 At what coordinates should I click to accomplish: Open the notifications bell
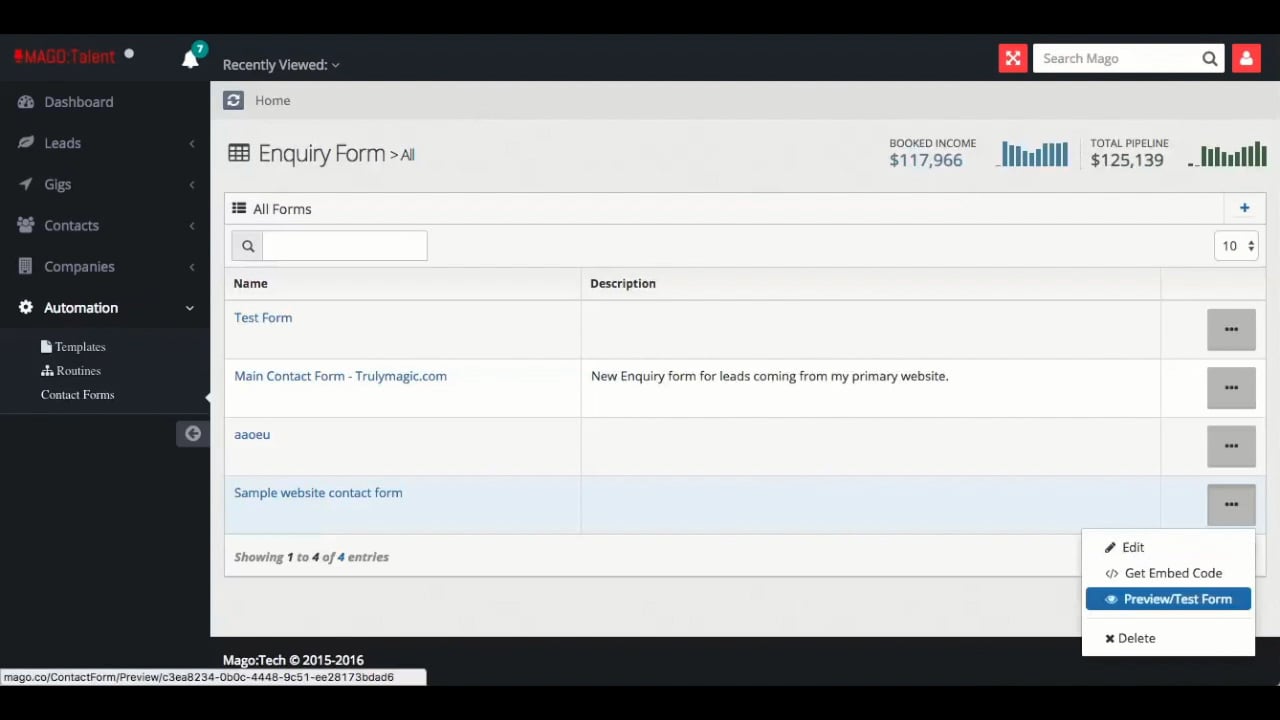coord(191,59)
